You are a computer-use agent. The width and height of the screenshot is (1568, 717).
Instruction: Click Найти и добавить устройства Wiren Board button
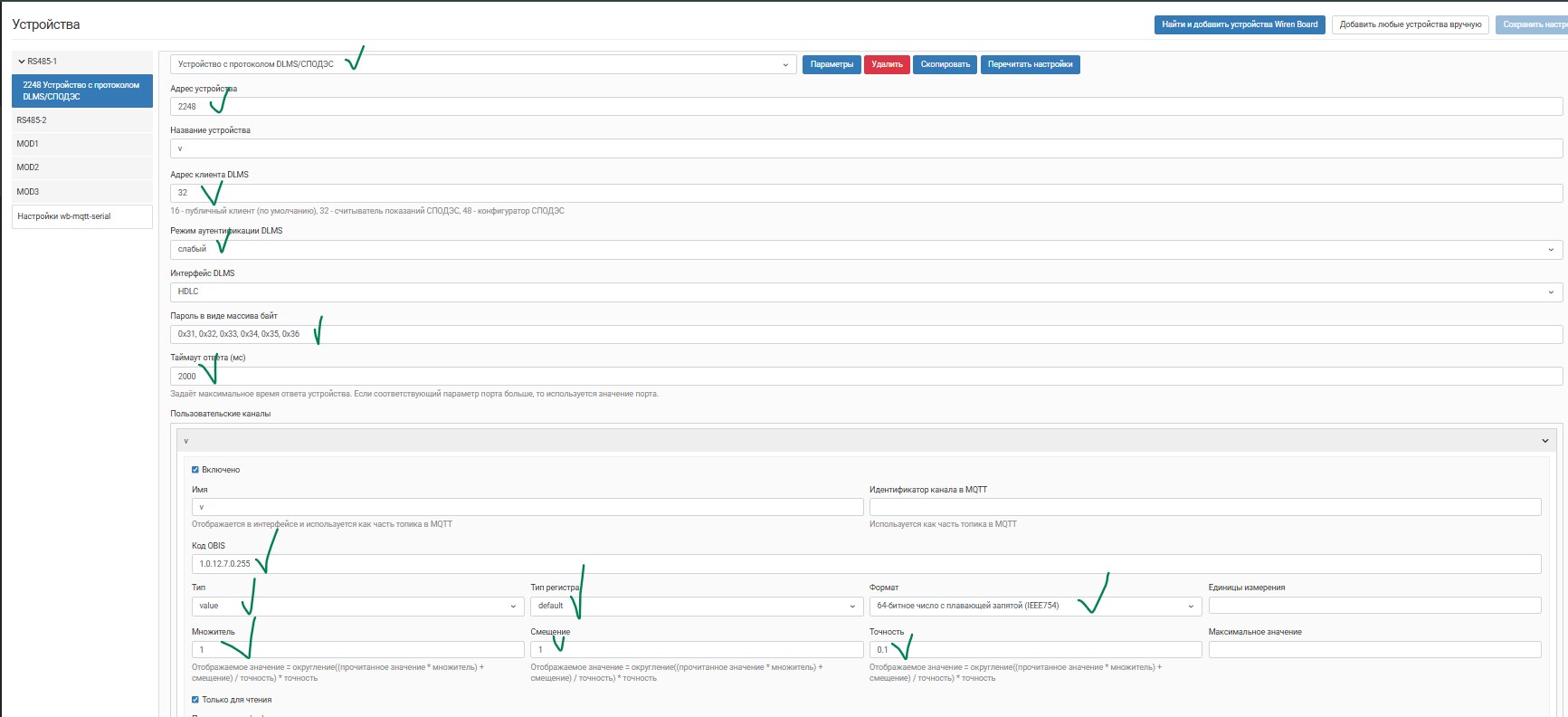pyautogui.click(x=1240, y=24)
